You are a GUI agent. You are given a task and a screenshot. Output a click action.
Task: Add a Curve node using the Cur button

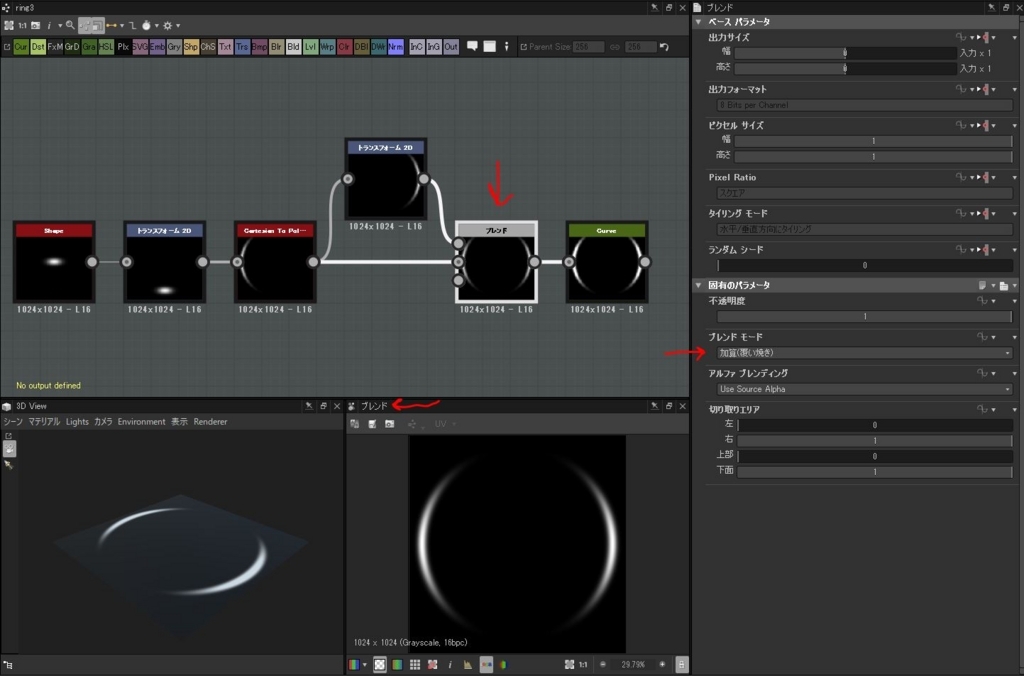tap(21, 47)
